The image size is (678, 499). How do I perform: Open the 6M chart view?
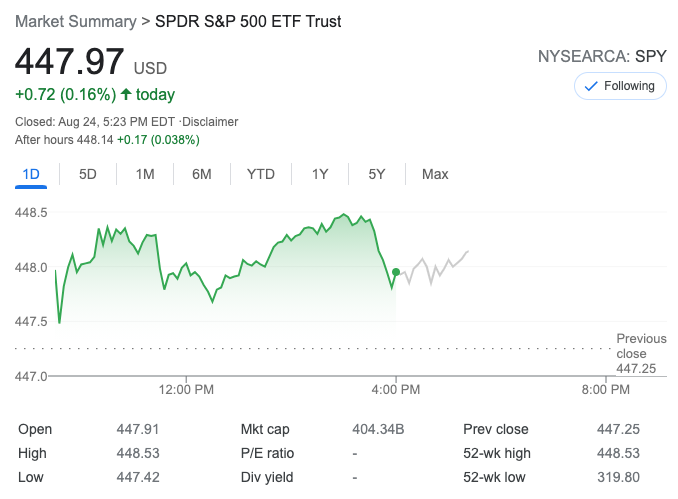coord(202,174)
